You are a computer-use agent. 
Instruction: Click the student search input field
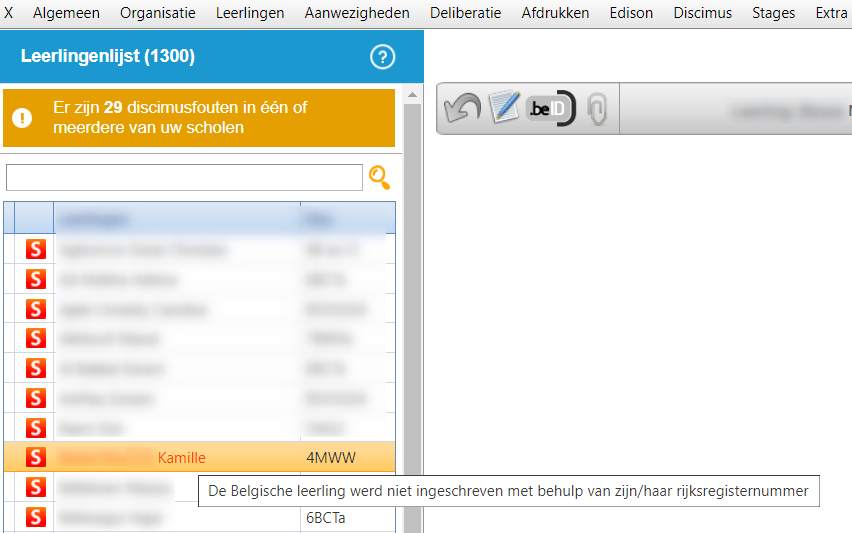(184, 178)
